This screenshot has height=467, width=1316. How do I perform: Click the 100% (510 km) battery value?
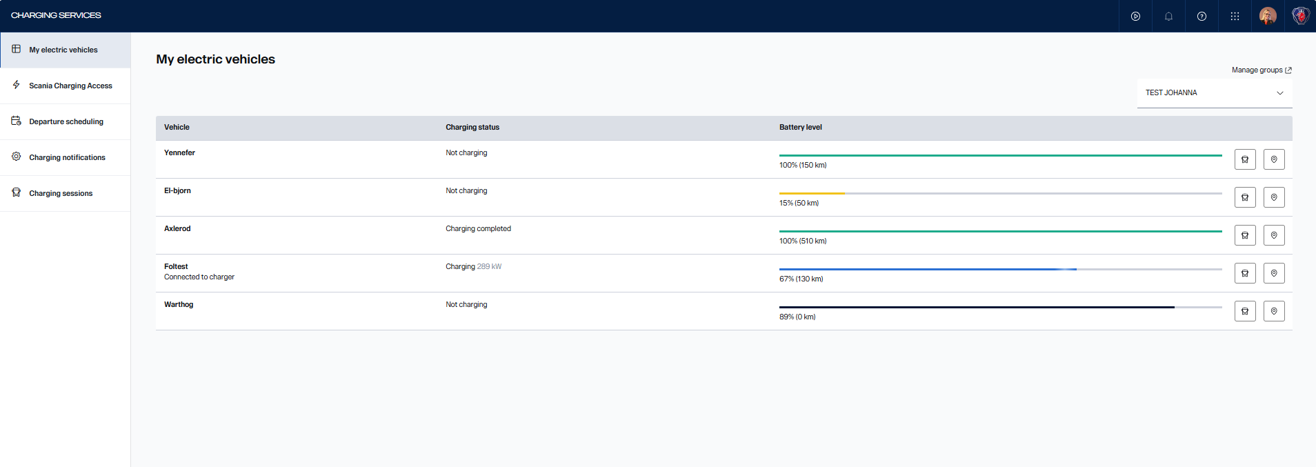803,241
